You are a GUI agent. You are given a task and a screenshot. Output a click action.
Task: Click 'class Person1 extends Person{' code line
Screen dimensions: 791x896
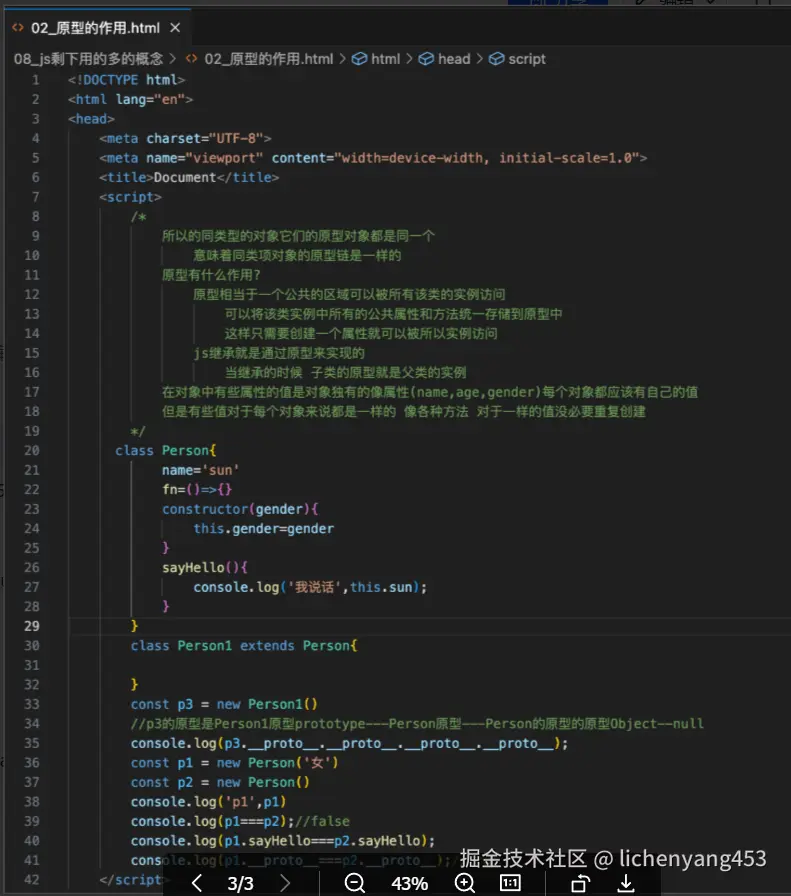tap(243, 646)
